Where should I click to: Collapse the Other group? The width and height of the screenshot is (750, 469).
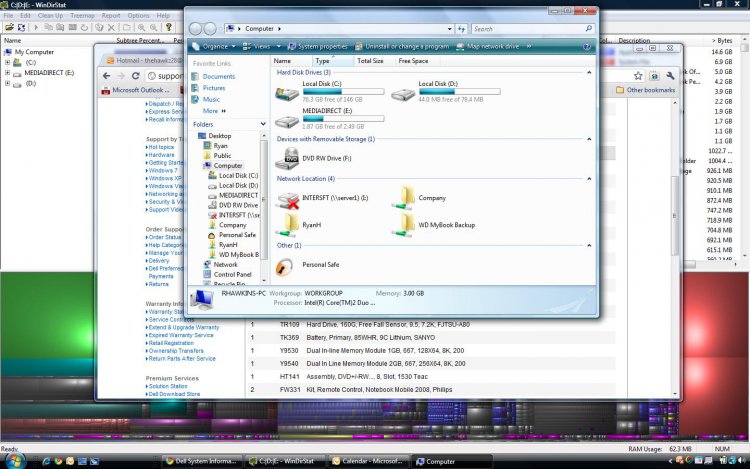[x=589, y=245]
